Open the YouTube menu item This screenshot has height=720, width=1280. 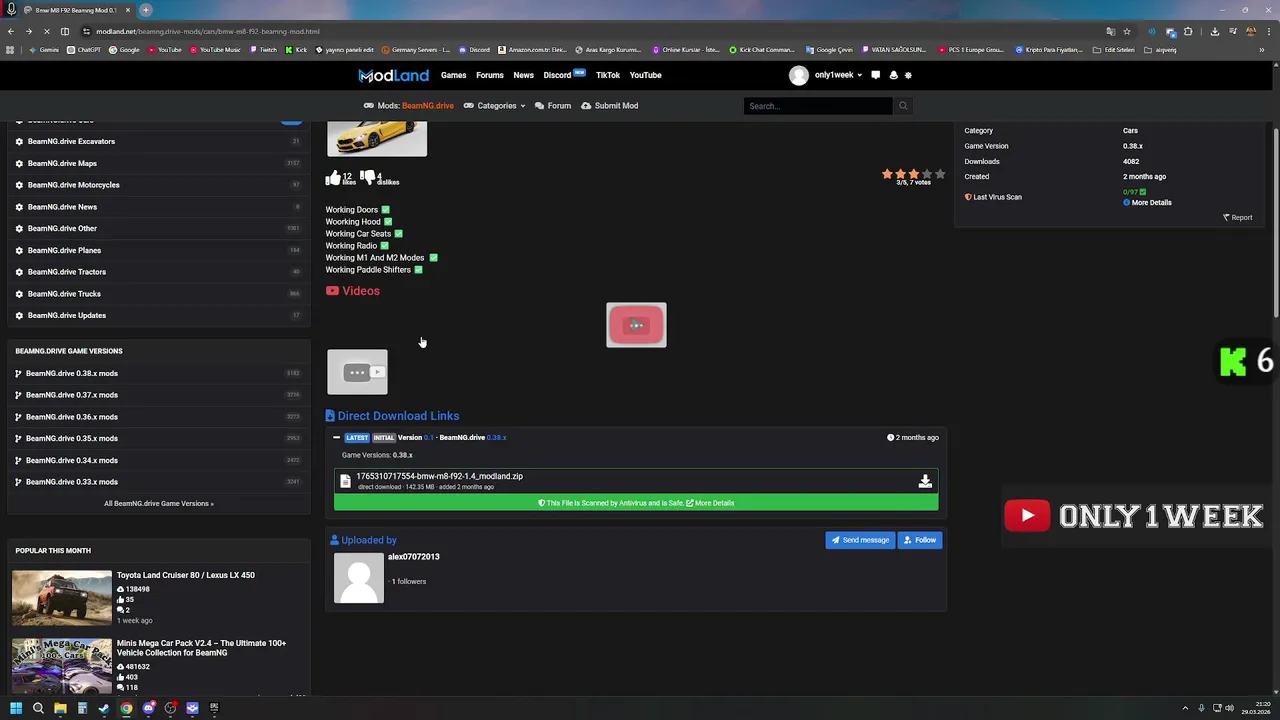click(x=645, y=75)
